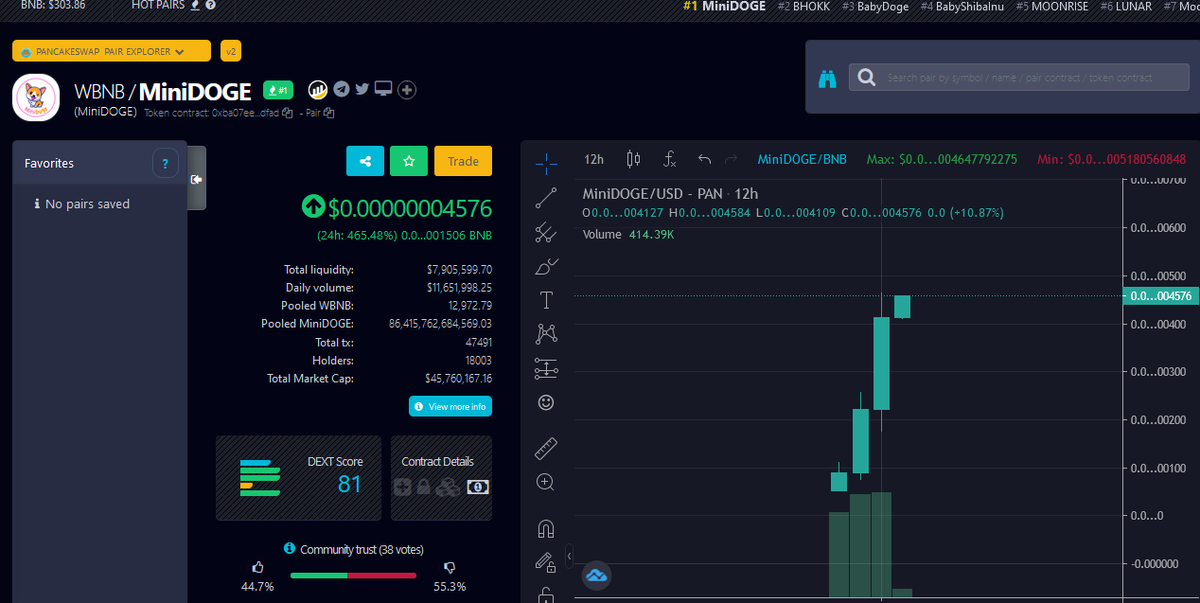Click the BNB price in header

pos(53,6)
